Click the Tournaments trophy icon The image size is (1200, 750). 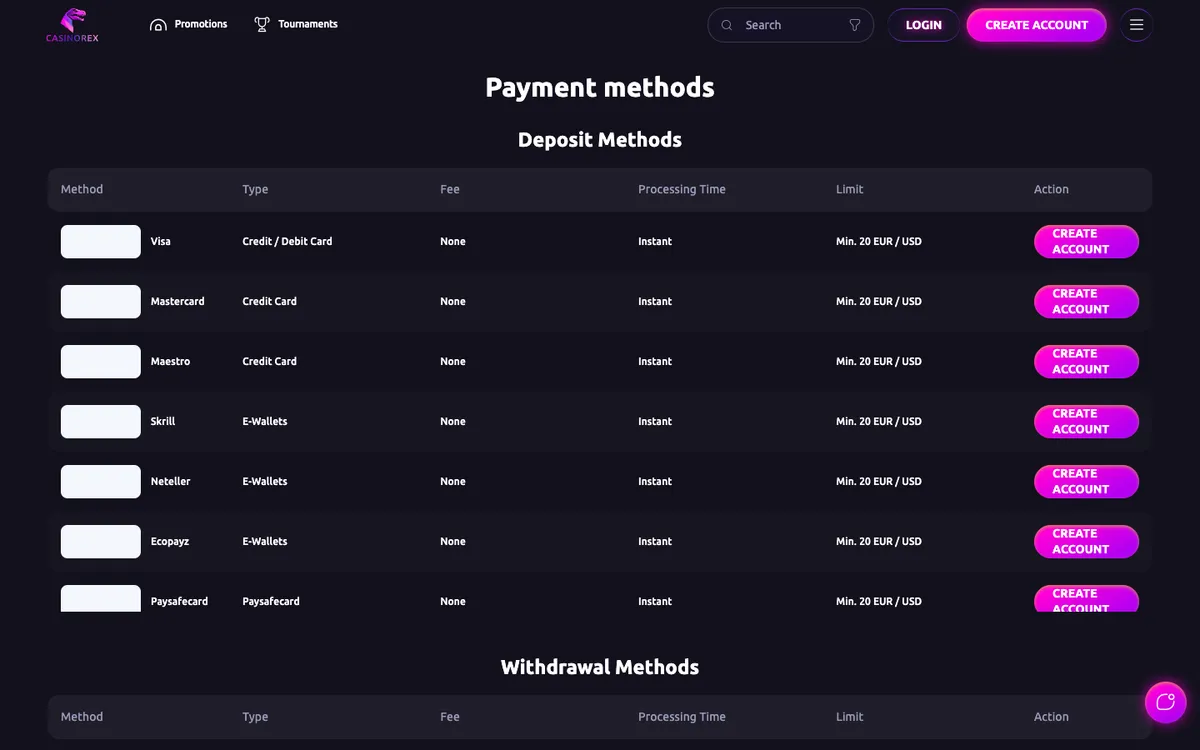pyautogui.click(x=262, y=25)
